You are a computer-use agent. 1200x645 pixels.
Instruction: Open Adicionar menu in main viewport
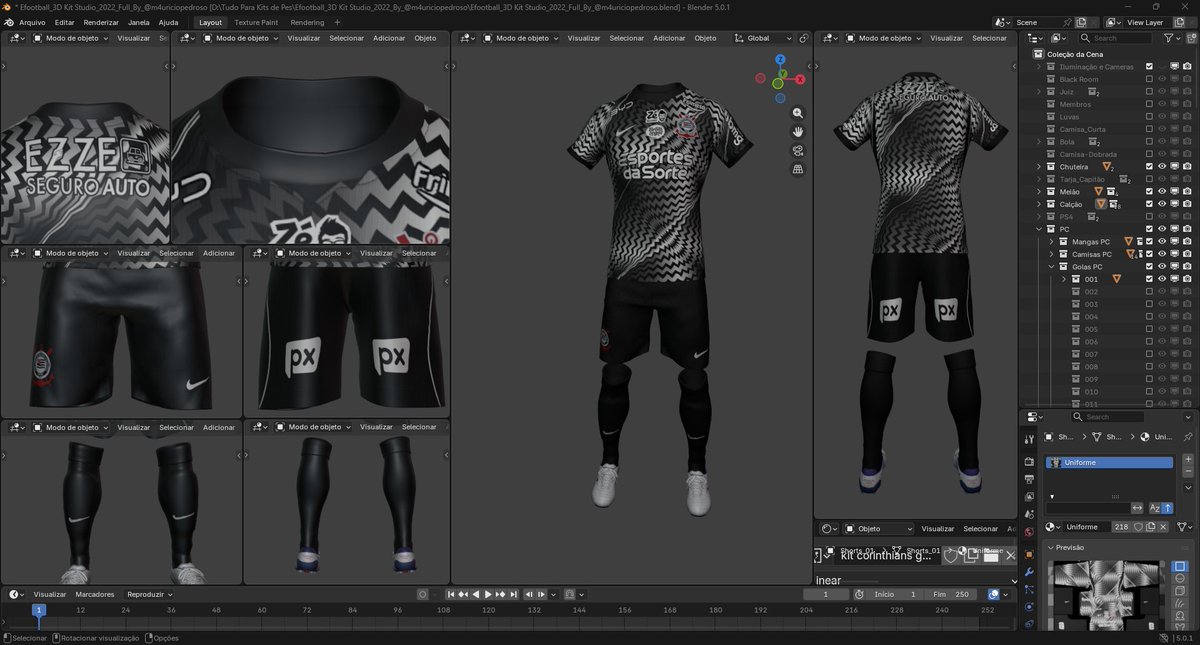point(669,38)
